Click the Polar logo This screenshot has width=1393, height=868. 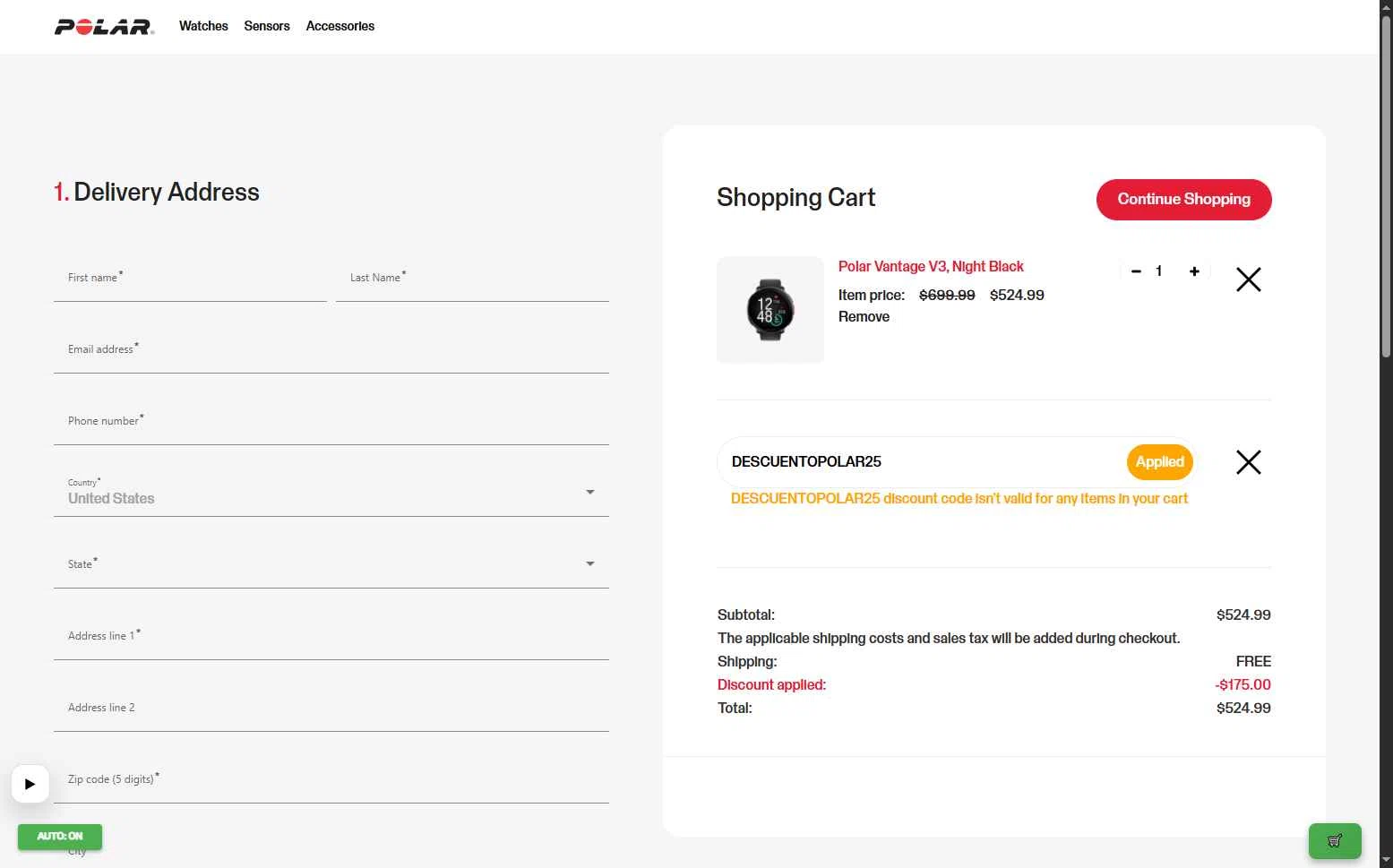tap(105, 27)
